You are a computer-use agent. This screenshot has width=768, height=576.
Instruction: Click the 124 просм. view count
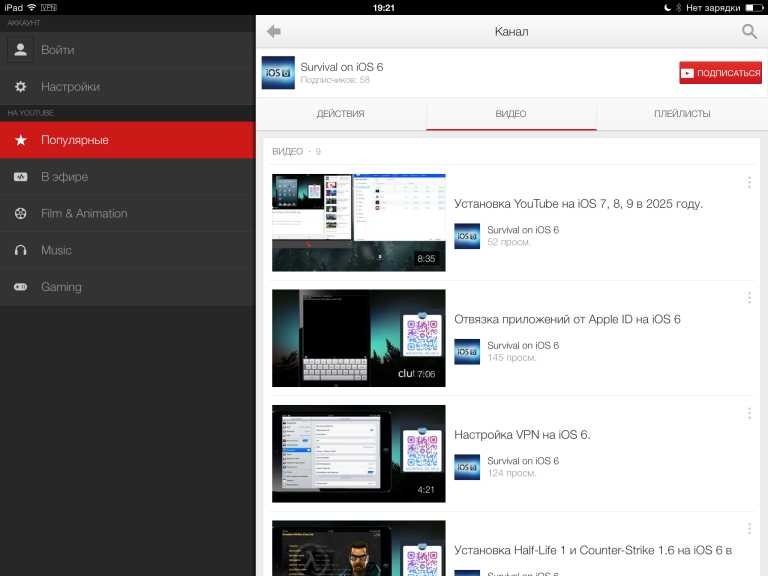[511, 473]
